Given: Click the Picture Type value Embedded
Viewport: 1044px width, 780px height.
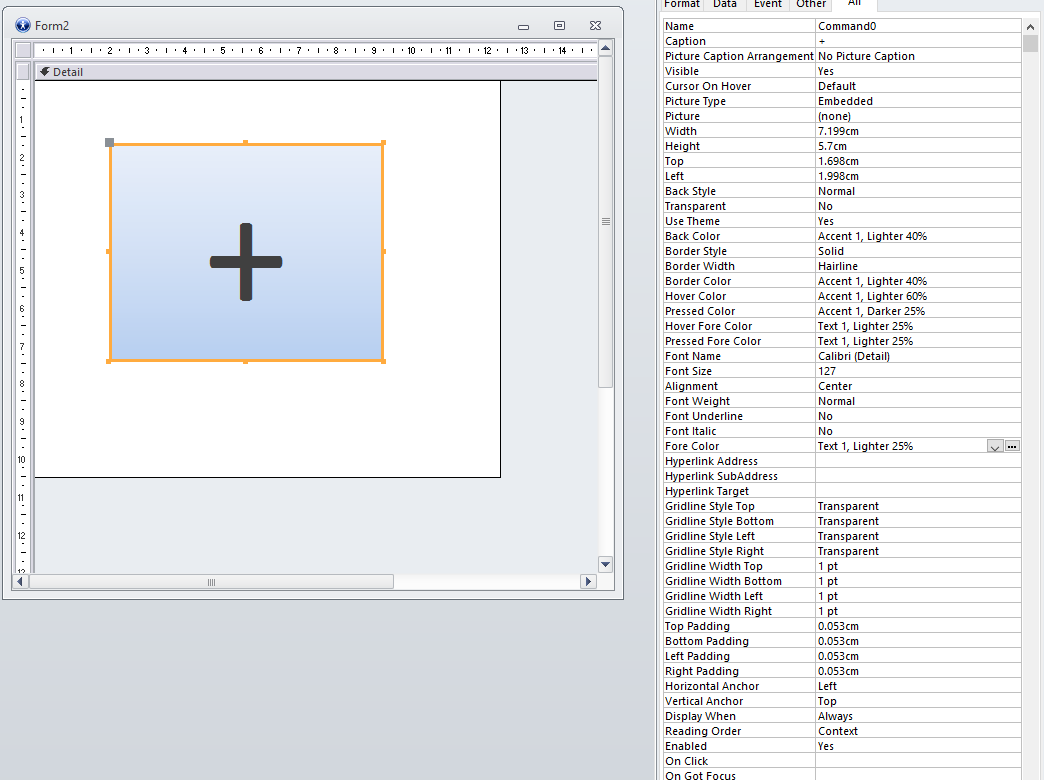Looking at the screenshot, I should click(918, 101).
